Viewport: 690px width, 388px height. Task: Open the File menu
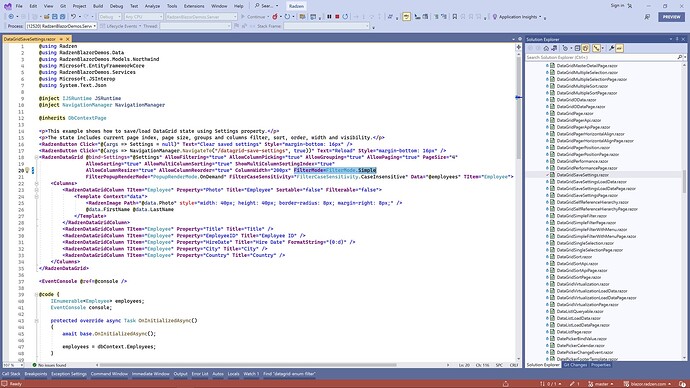click(19, 6)
